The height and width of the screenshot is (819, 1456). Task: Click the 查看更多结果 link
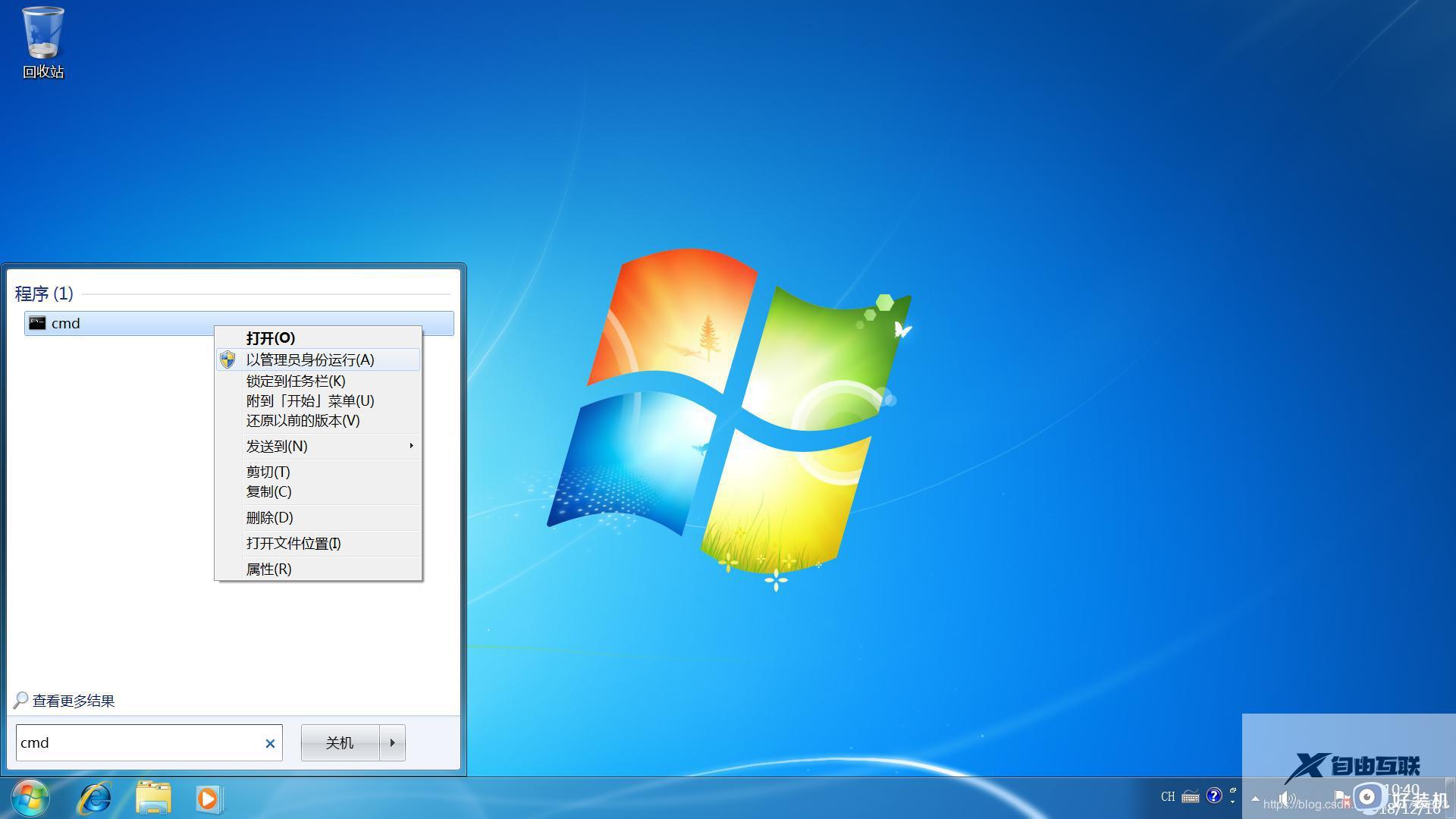point(64,701)
